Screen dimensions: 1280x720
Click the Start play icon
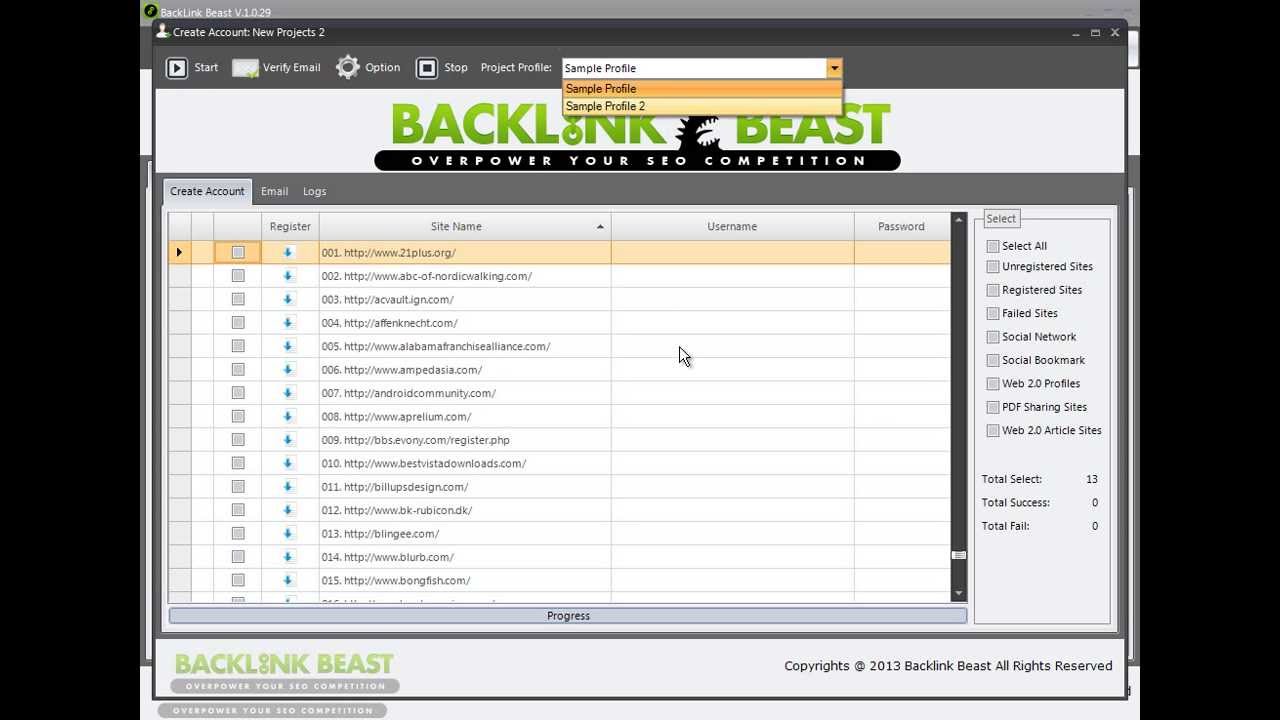(177, 68)
